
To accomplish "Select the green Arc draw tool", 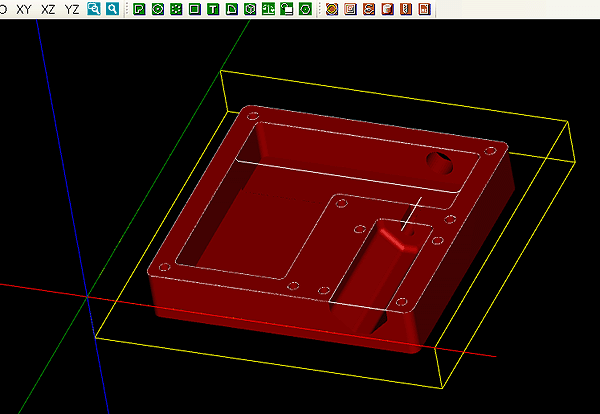I will 232,9.
